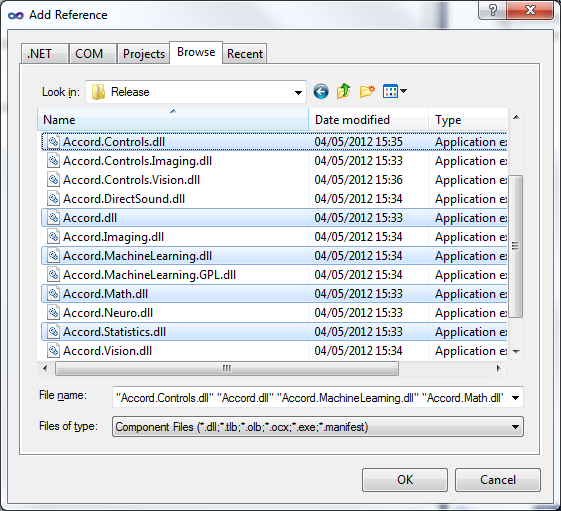
Task: Select the Accord.Controls.dll file name
Action: [x=114, y=142]
